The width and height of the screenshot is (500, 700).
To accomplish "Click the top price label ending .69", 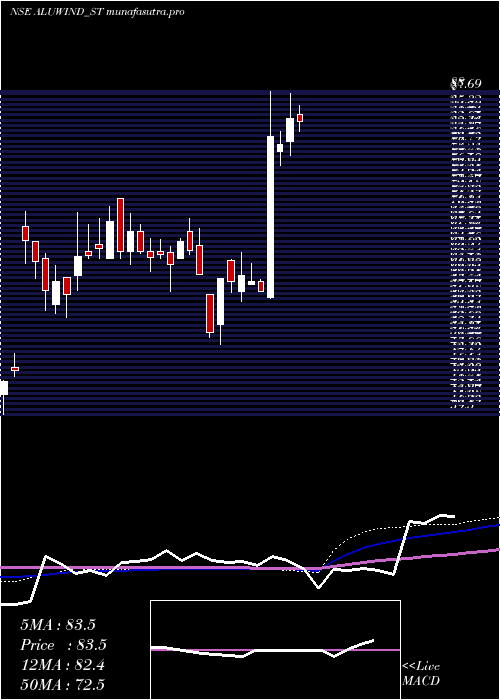I will point(465,83).
